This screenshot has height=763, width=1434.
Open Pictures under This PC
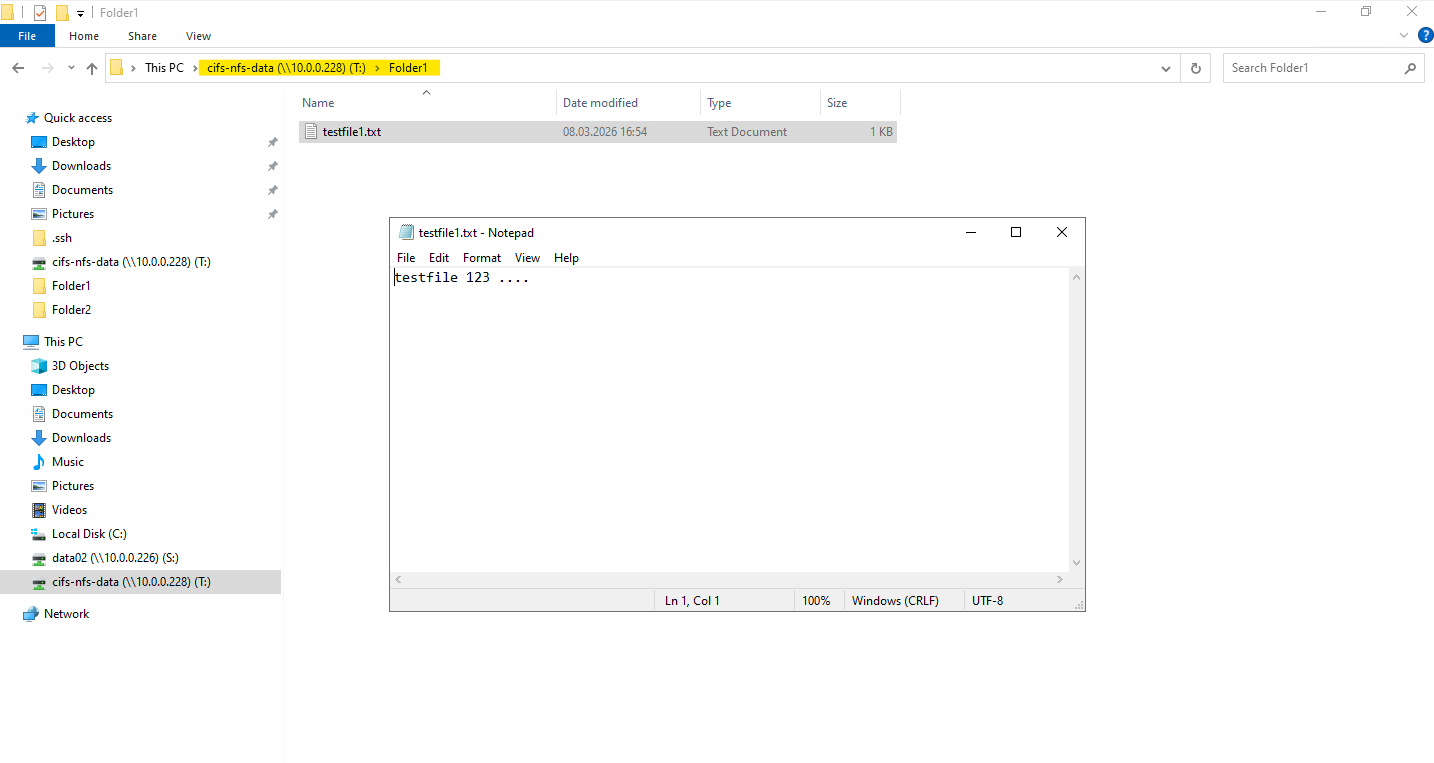[73, 486]
